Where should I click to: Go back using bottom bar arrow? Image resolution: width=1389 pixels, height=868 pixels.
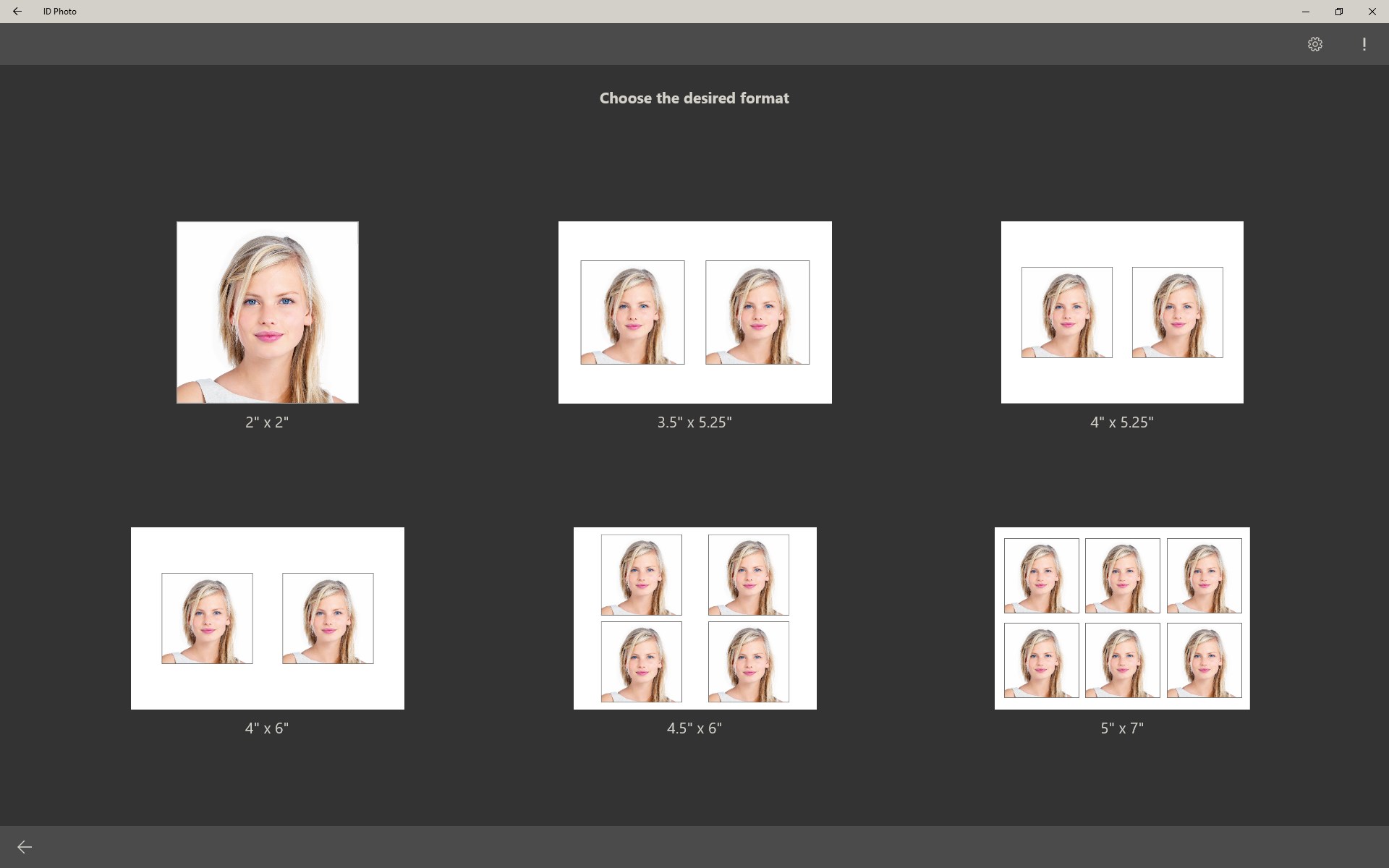coord(25,847)
